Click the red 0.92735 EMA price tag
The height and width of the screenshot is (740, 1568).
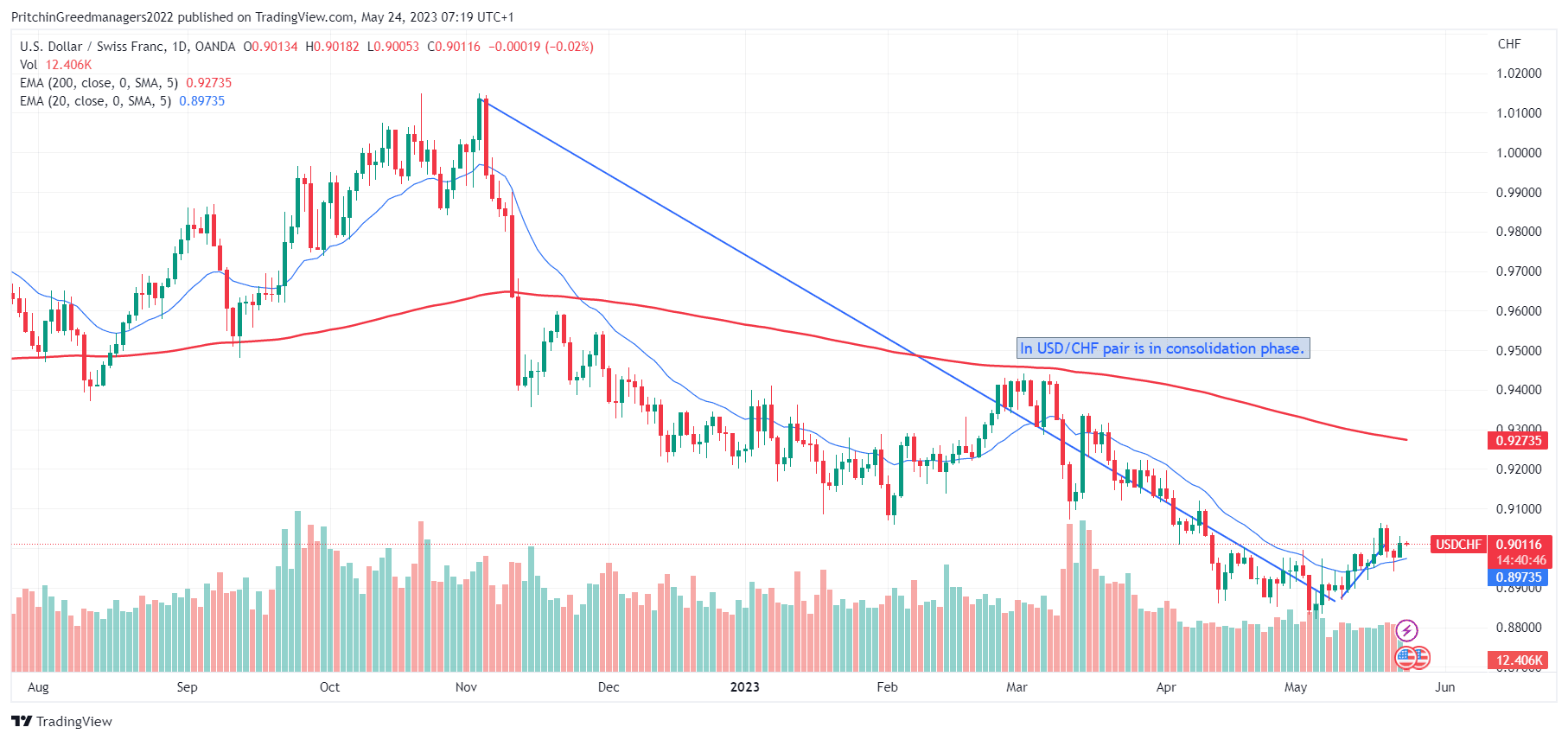pyautogui.click(x=1519, y=441)
